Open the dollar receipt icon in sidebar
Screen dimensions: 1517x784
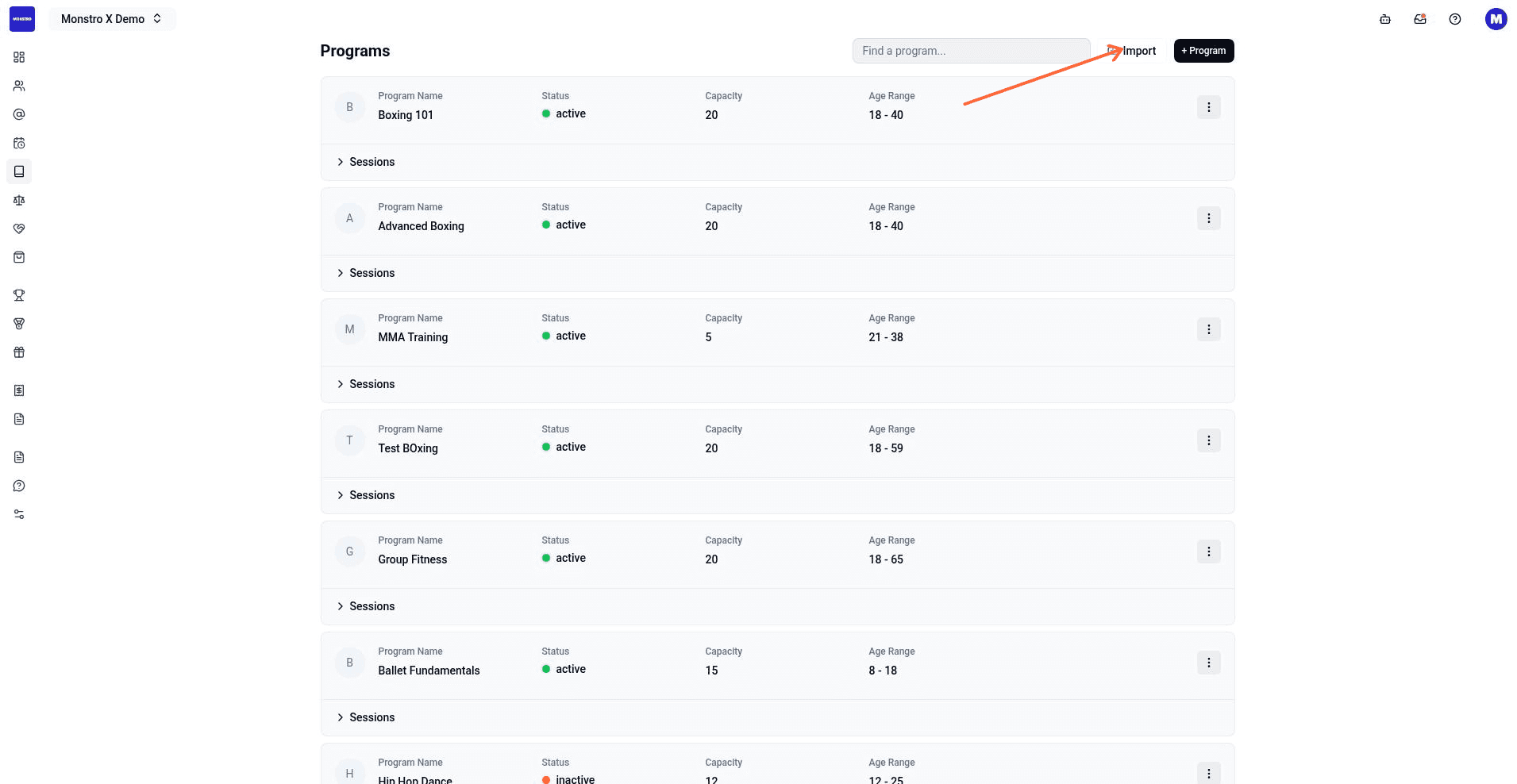tap(19, 390)
